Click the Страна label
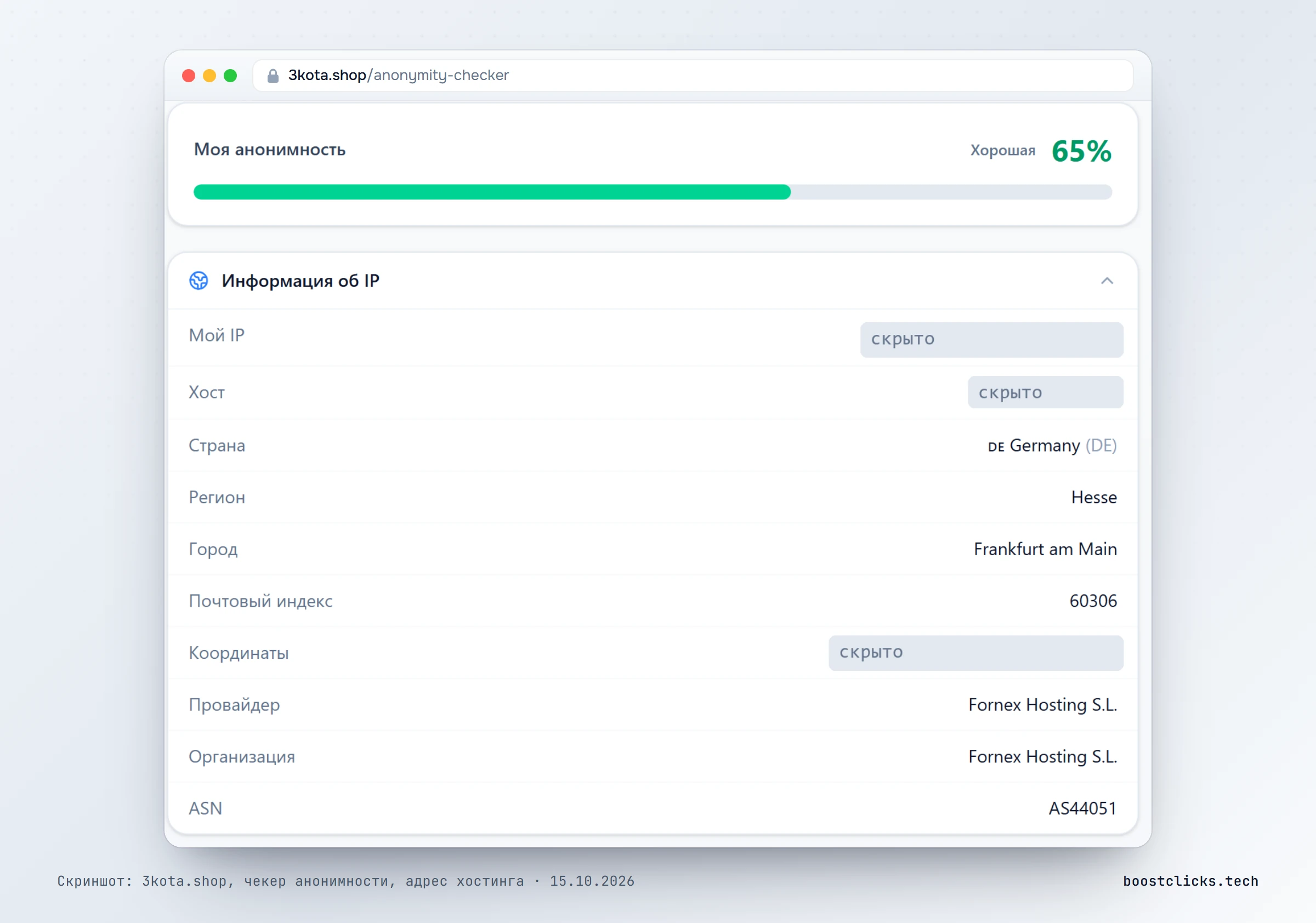Image resolution: width=1316 pixels, height=923 pixels. (x=217, y=446)
